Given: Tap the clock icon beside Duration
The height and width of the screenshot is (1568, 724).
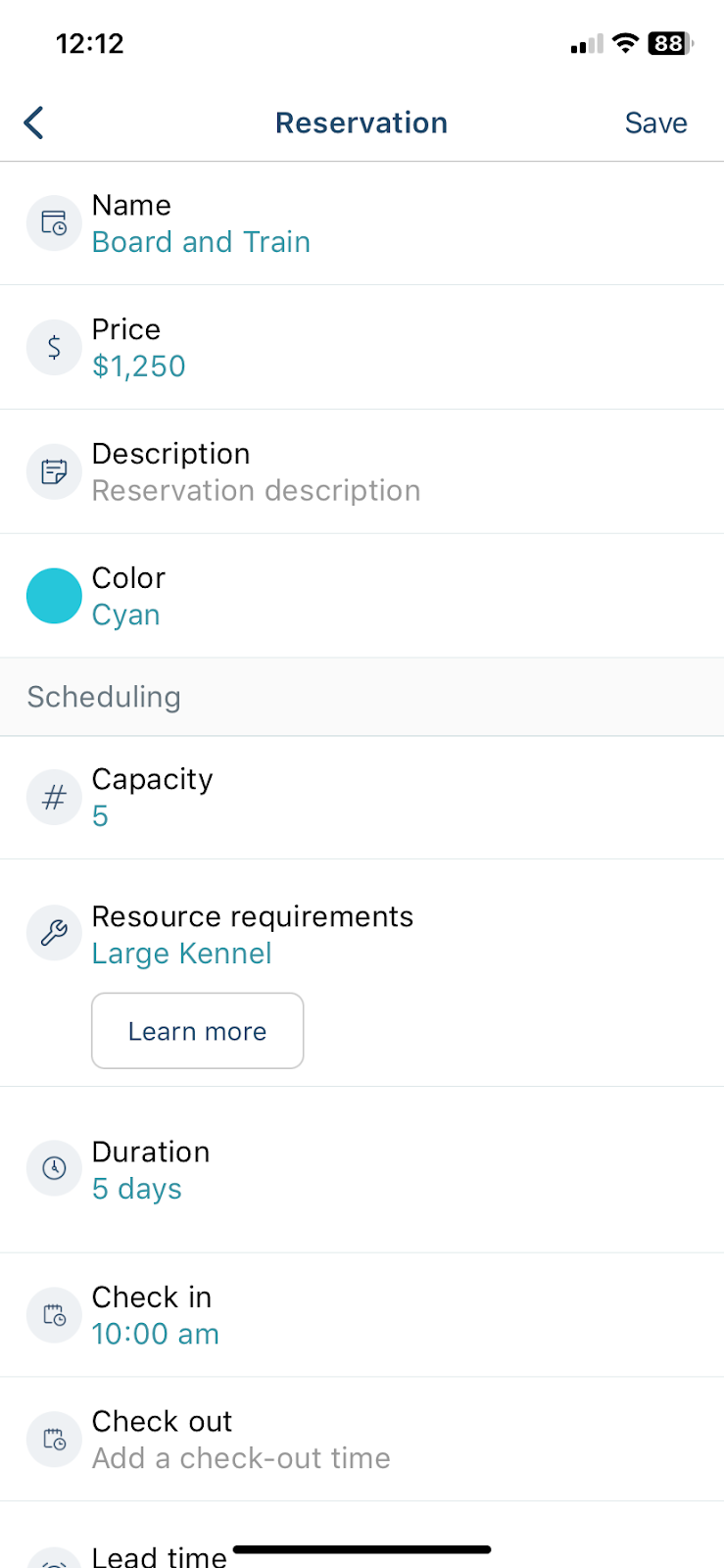Looking at the screenshot, I should tap(54, 1167).
